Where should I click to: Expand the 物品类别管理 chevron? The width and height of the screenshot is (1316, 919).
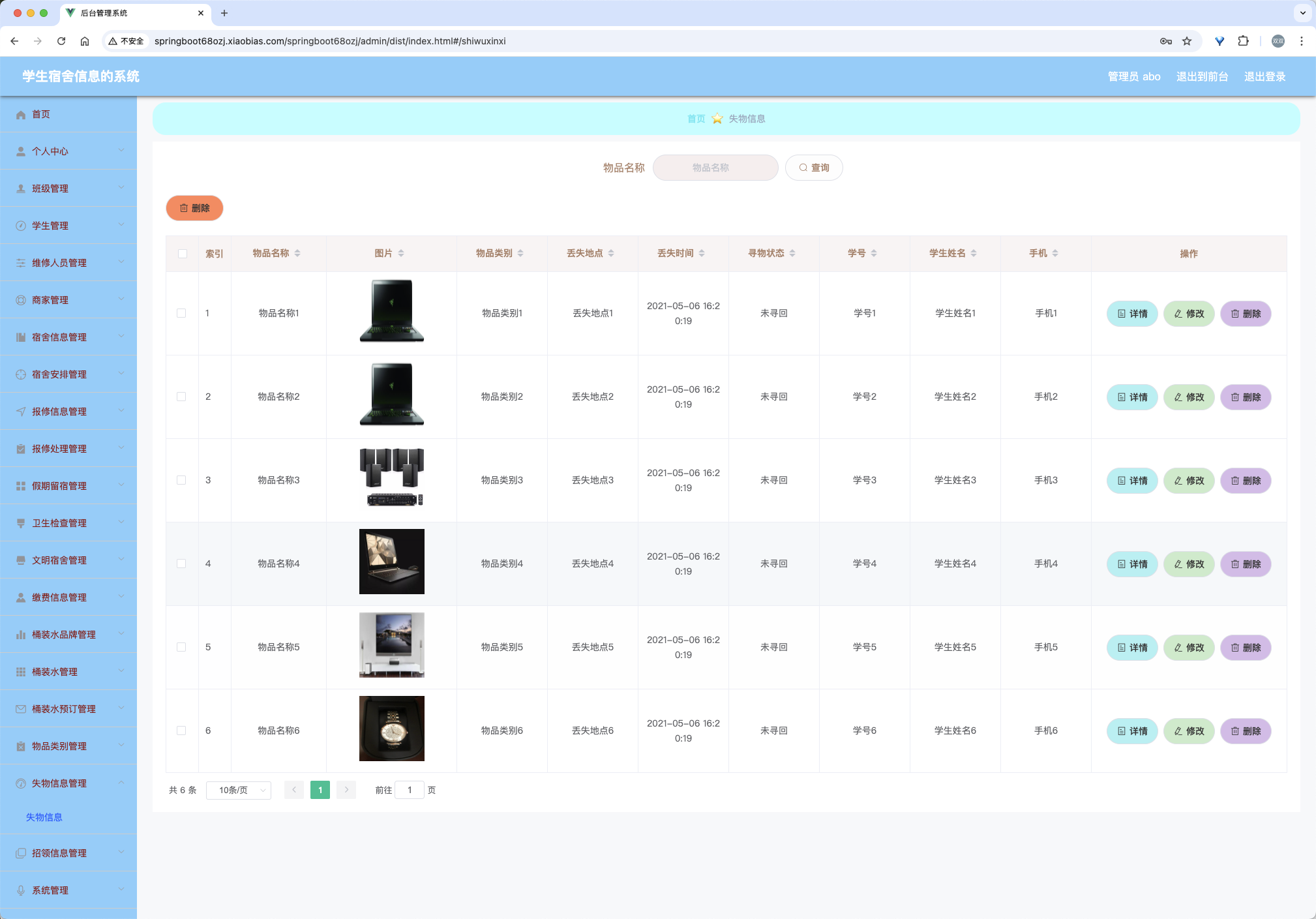coord(121,746)
